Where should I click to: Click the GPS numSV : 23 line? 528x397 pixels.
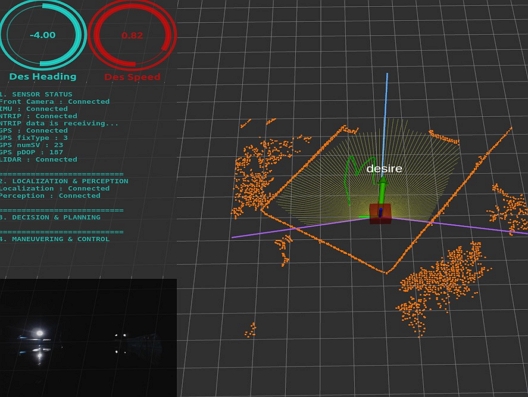click(32, 145)
